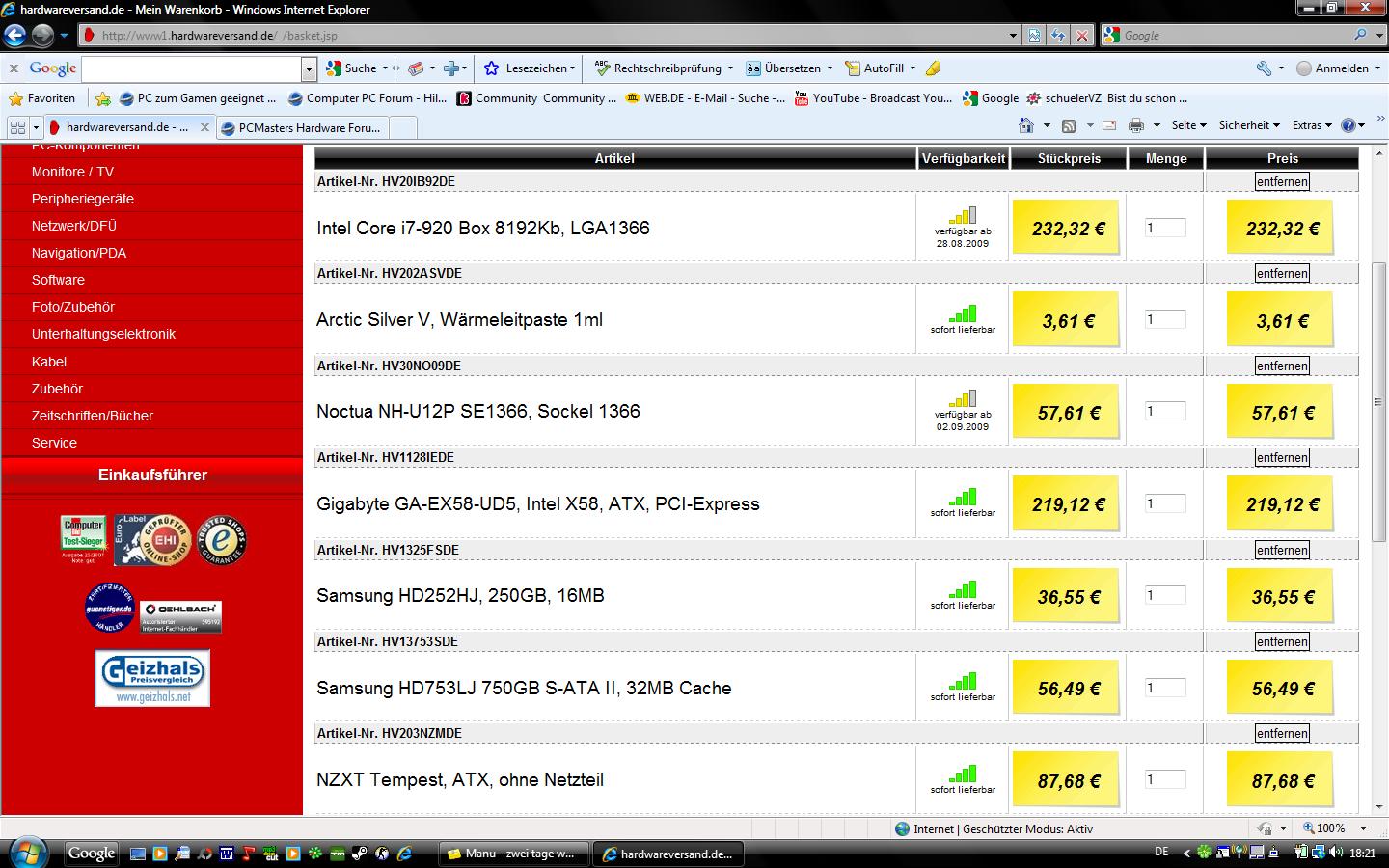Switch to PCMasters Hardware Forum tab
The image size is (1389, 868).
(x=303, y=127)
